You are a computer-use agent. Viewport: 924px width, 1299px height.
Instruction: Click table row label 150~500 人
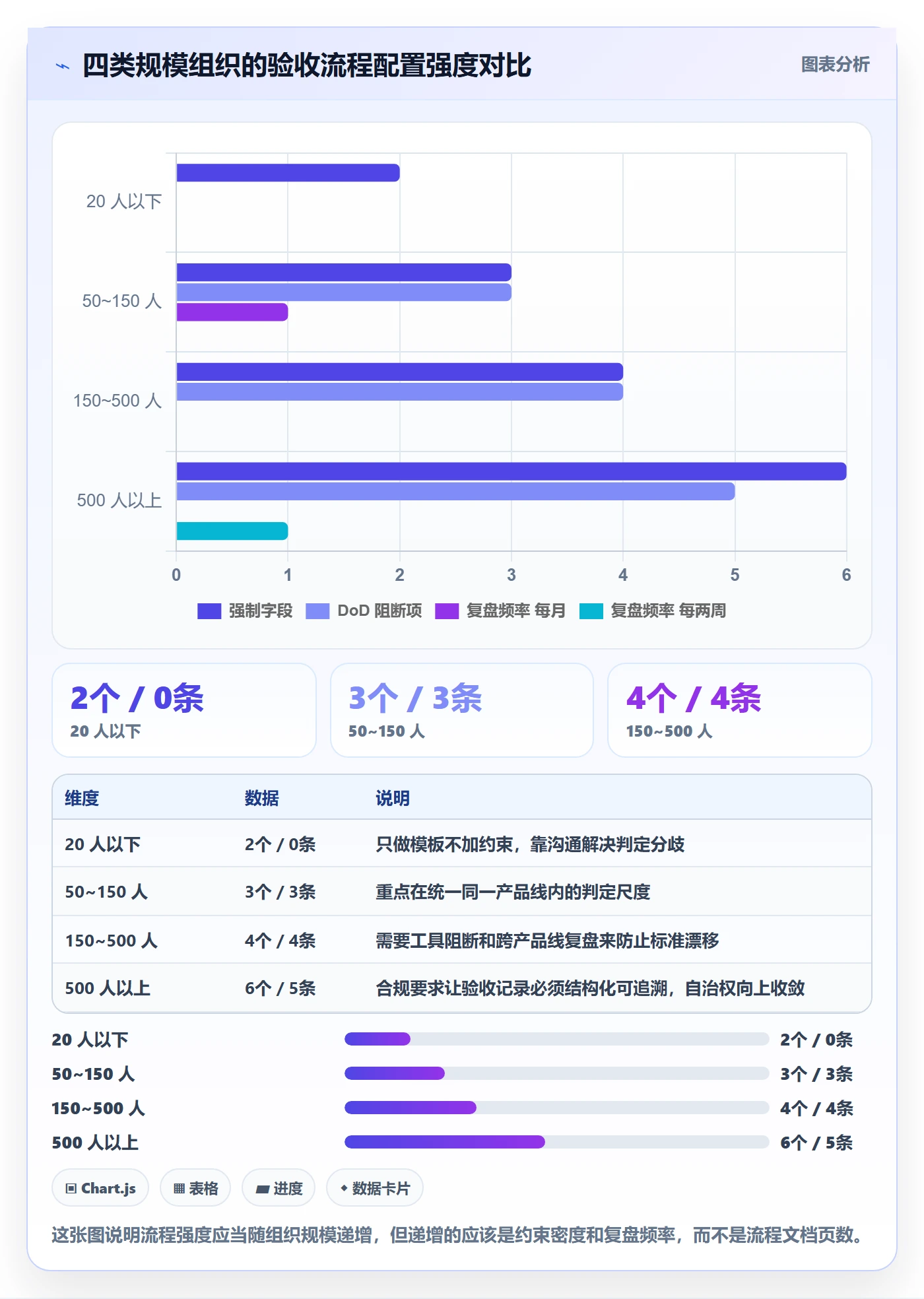tap(111, 941)
